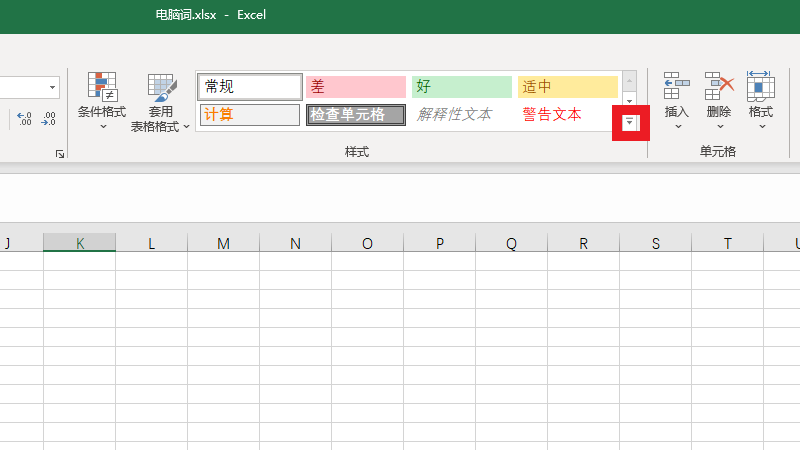Open the number format dropdown arrow

click(x=52, y=88)
